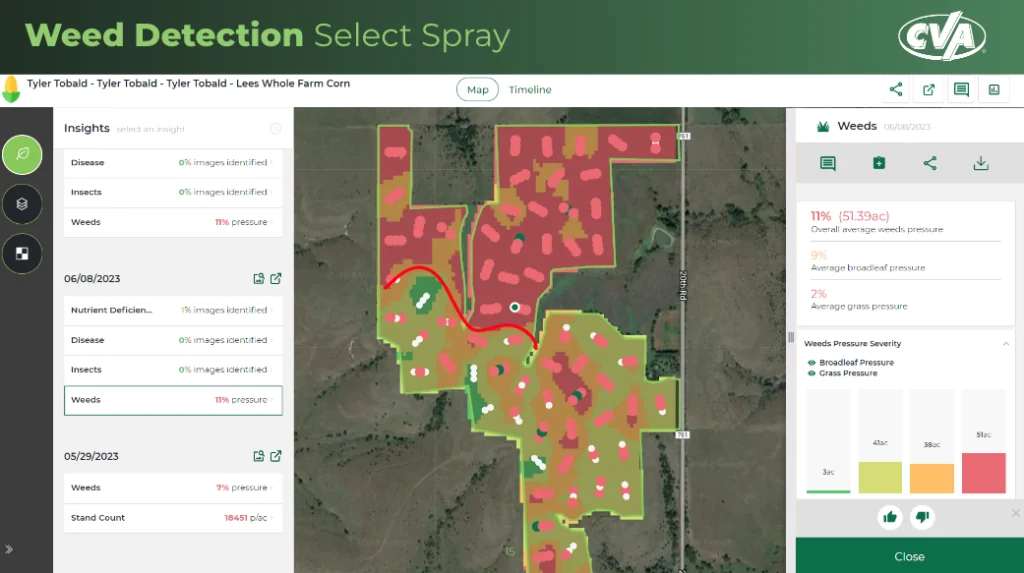1024x573 pixels.
Task: Click 11% (51.39ac) overall weeds pressure
Action: (850, 216)
